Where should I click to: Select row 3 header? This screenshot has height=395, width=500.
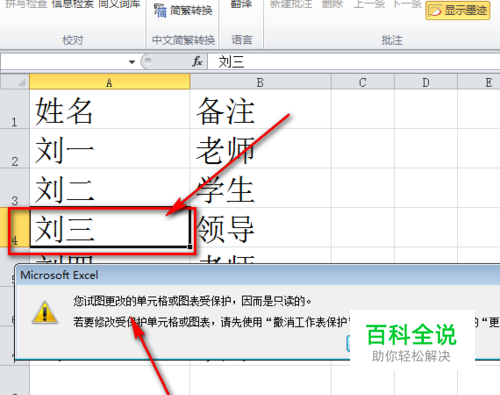point(15,188)
